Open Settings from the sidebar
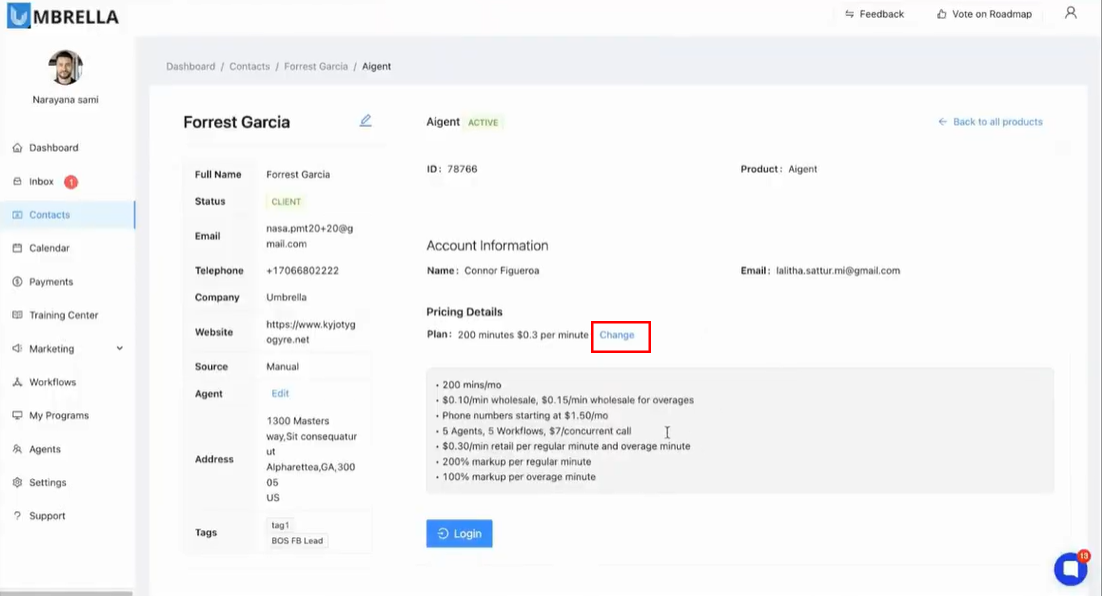The image size is (1102, 596). pyautogui.click(x=47, y=483)
